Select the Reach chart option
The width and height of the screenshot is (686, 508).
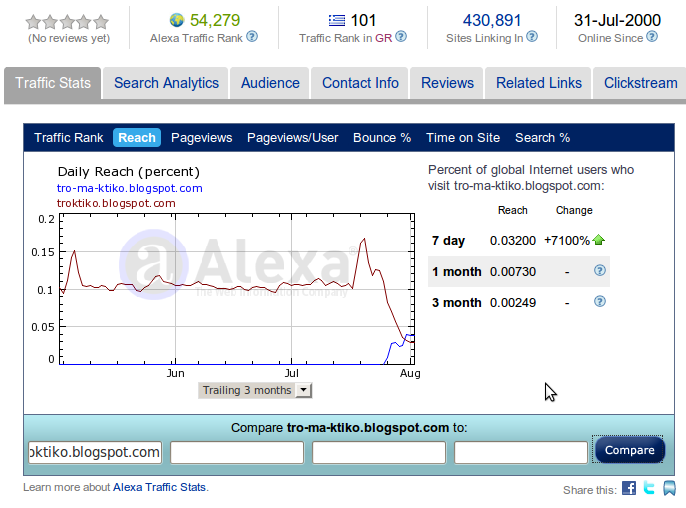(137, 138)
